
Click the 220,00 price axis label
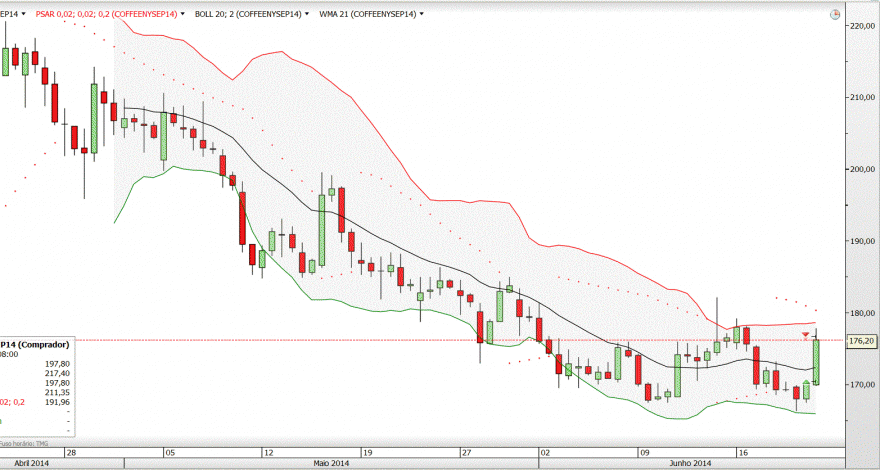pos(863,25)
